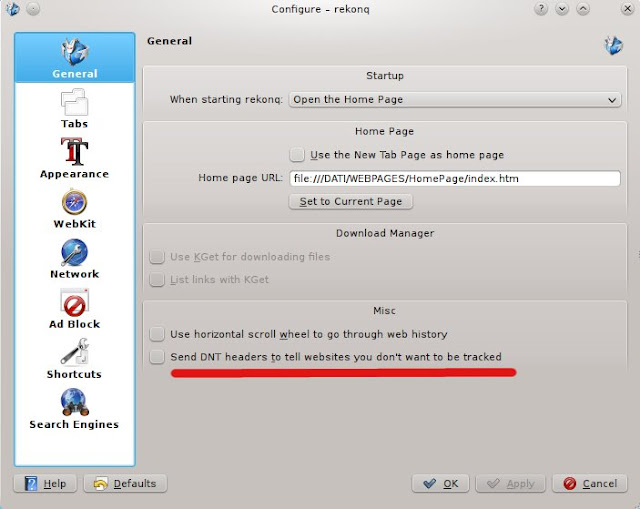
Task: Click the Apply button
Action: (x=511, y=484)
